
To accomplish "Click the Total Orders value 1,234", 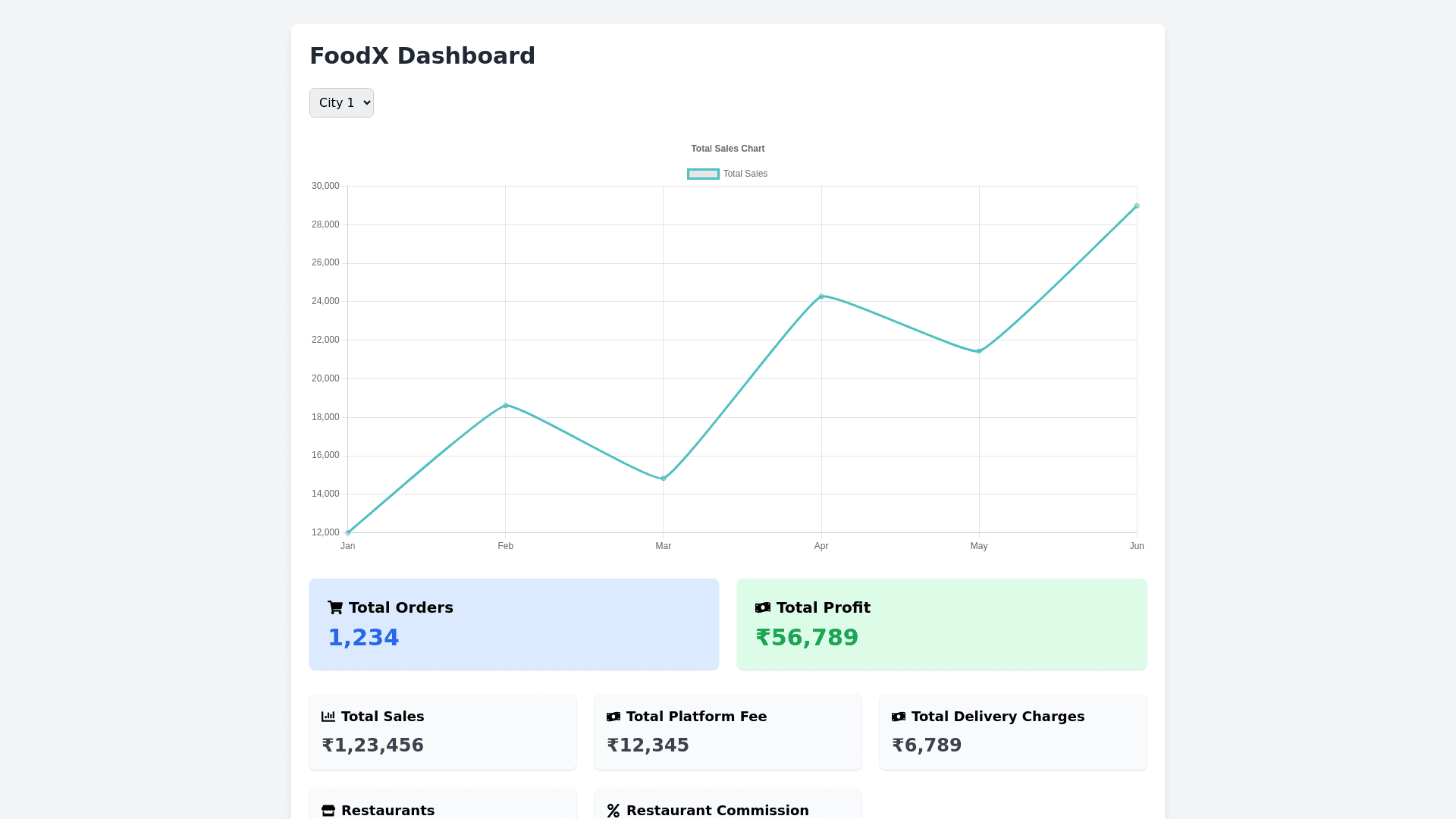I will [363, 638].
